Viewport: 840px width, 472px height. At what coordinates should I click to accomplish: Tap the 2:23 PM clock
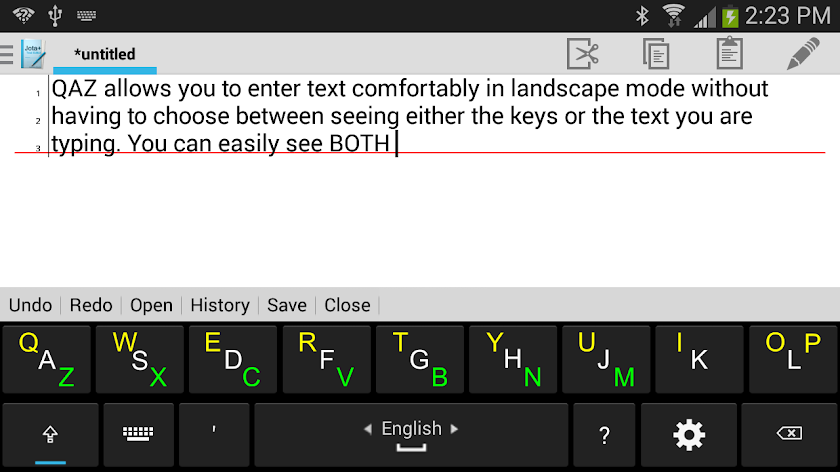788,16
